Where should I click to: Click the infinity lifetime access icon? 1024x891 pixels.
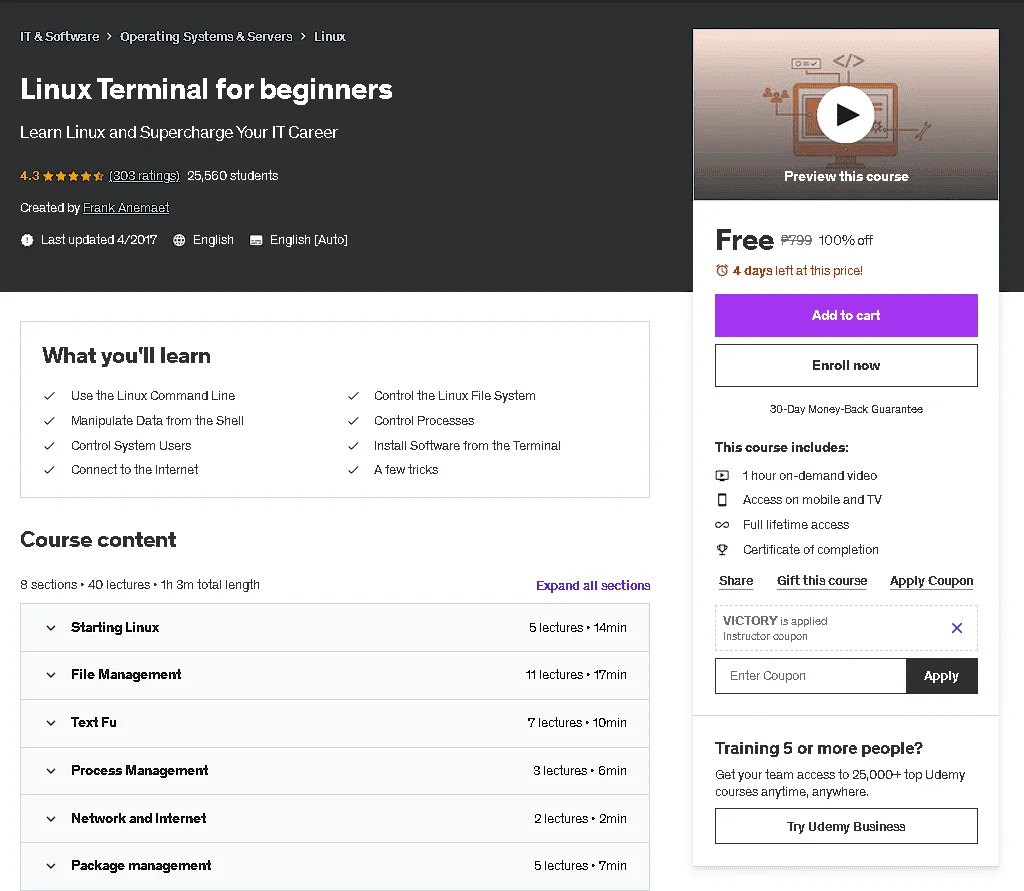click(722, 525)
